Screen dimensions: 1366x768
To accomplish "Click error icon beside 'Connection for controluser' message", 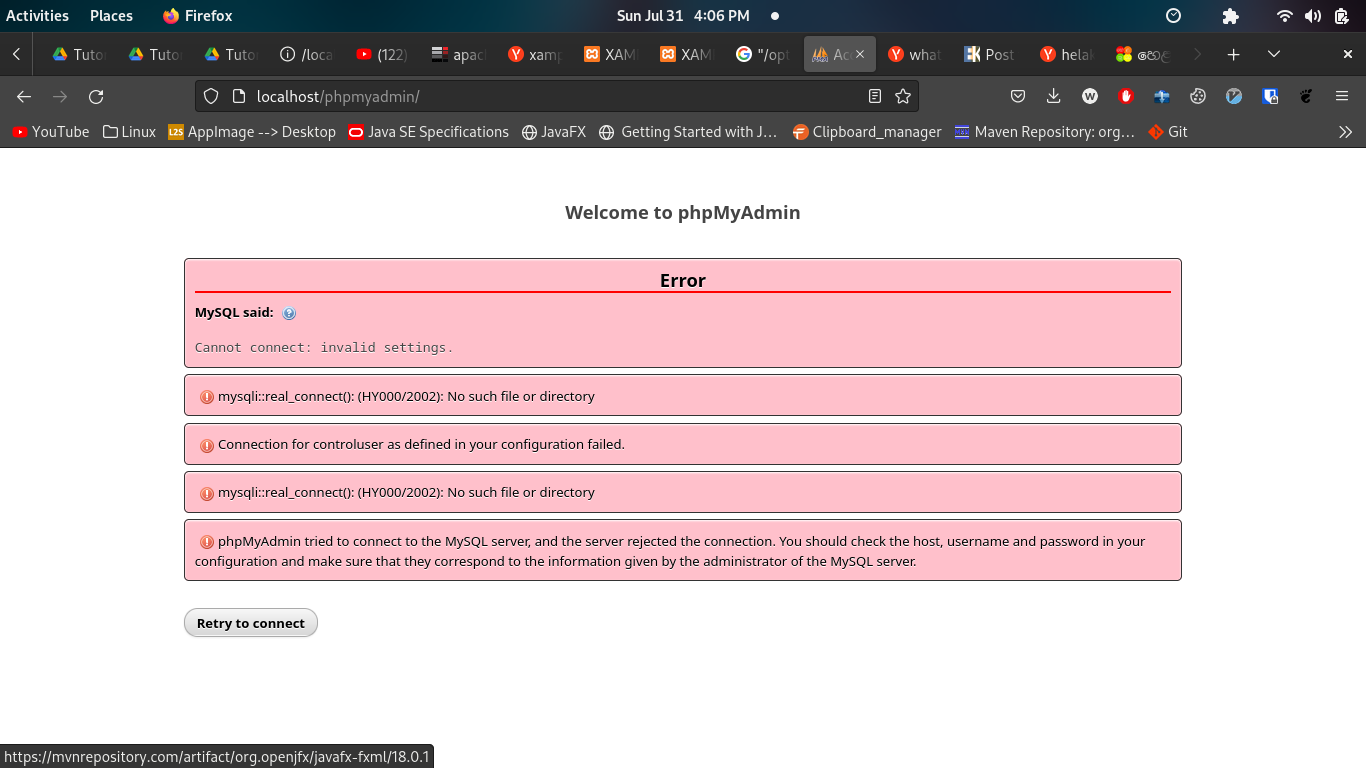I will tap(207, 445).
